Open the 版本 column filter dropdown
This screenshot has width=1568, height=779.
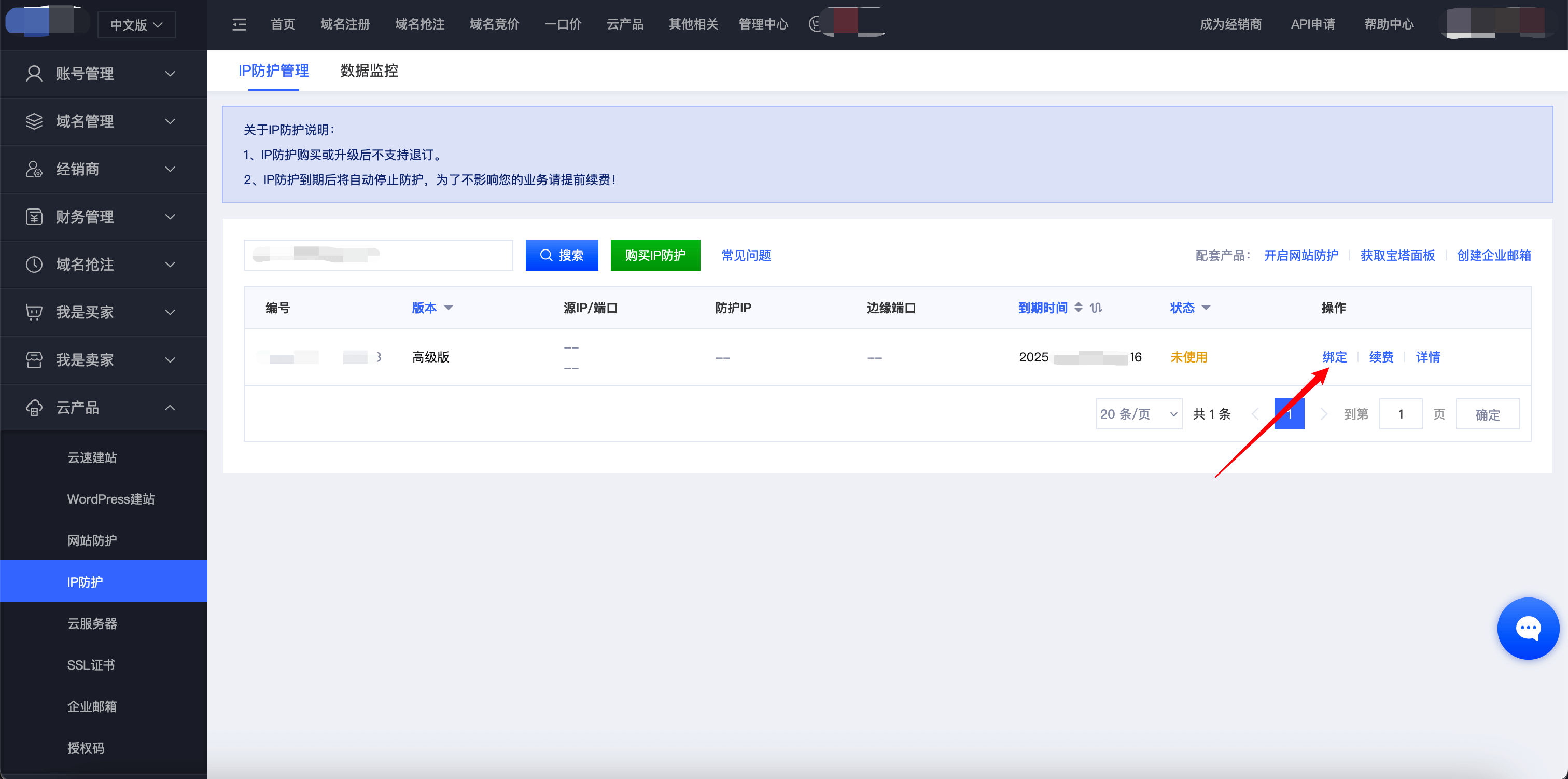pos(449,308)
